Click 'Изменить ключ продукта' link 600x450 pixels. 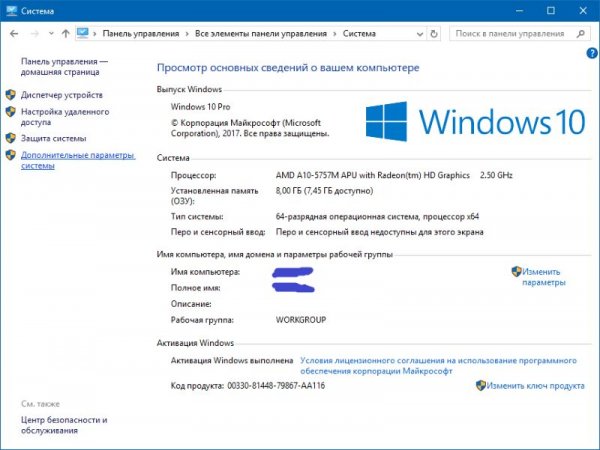pyautogui.click(x=535, y=386)
